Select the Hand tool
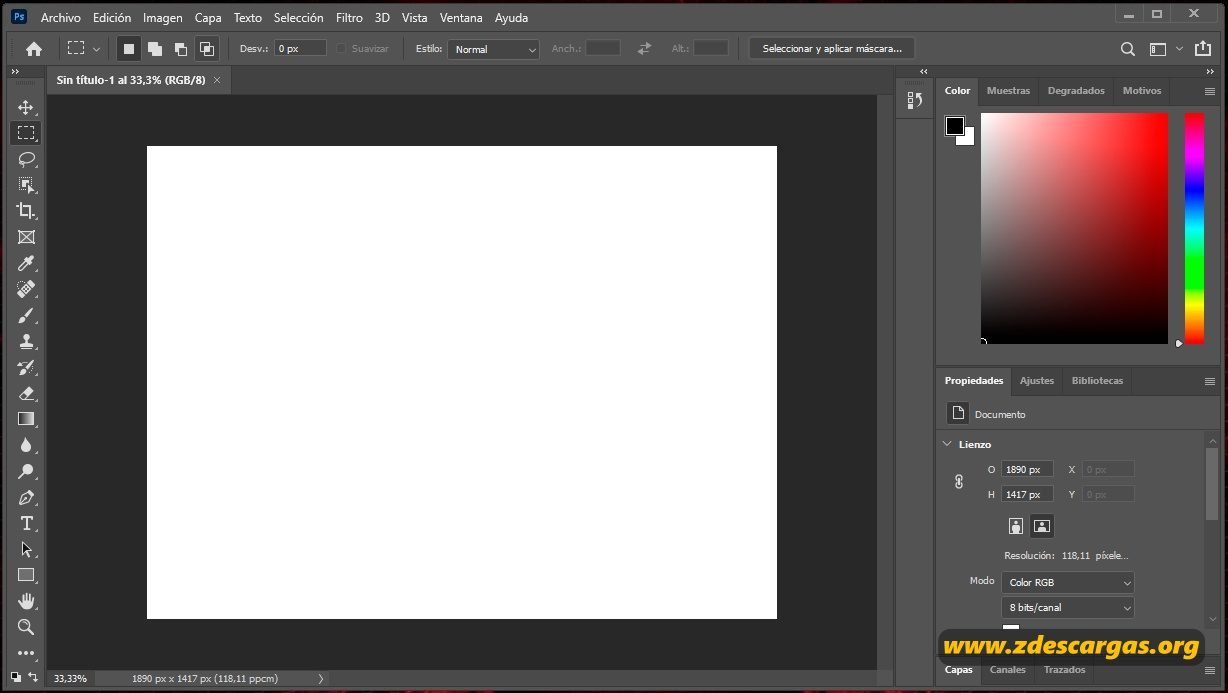This screenshot has height=693, width=1228. tap(26, 601)
